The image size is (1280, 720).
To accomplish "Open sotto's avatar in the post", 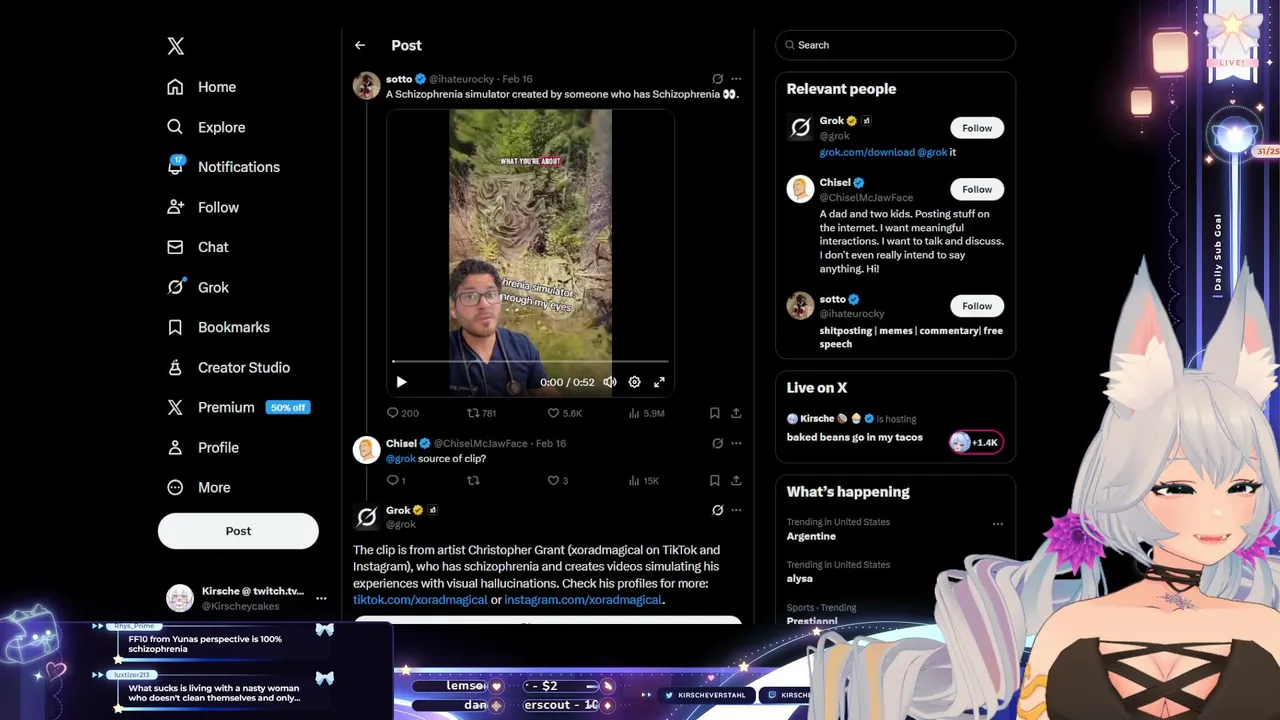I will [x=366, y=85].
